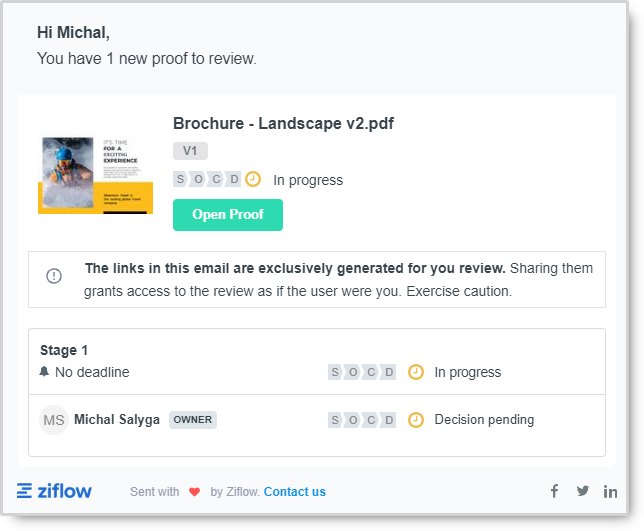Click the Decision pending clock icon
The image size is (644, 531).
416,420
